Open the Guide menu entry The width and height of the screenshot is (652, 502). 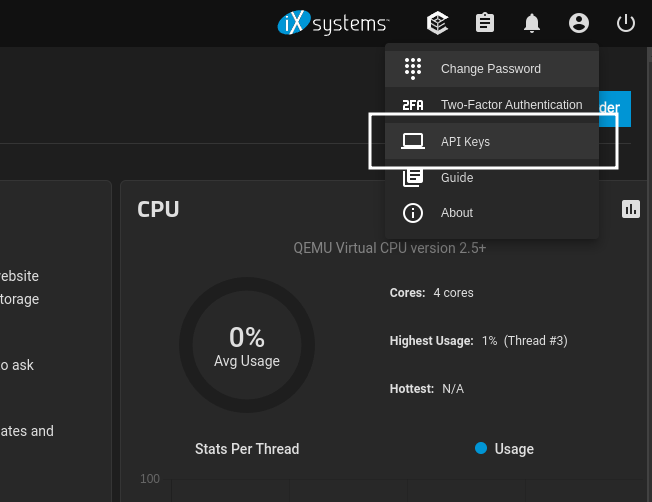coord(457,178)
